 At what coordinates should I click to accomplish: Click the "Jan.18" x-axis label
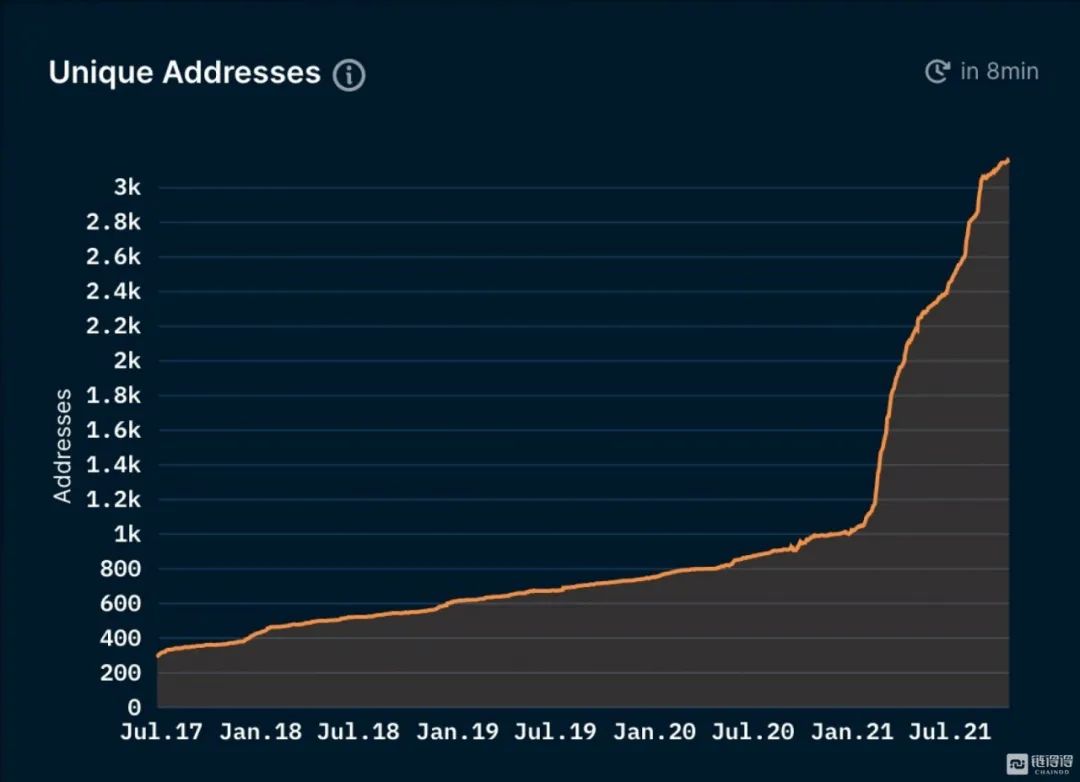pyautogui.click(x=260, y=731)
